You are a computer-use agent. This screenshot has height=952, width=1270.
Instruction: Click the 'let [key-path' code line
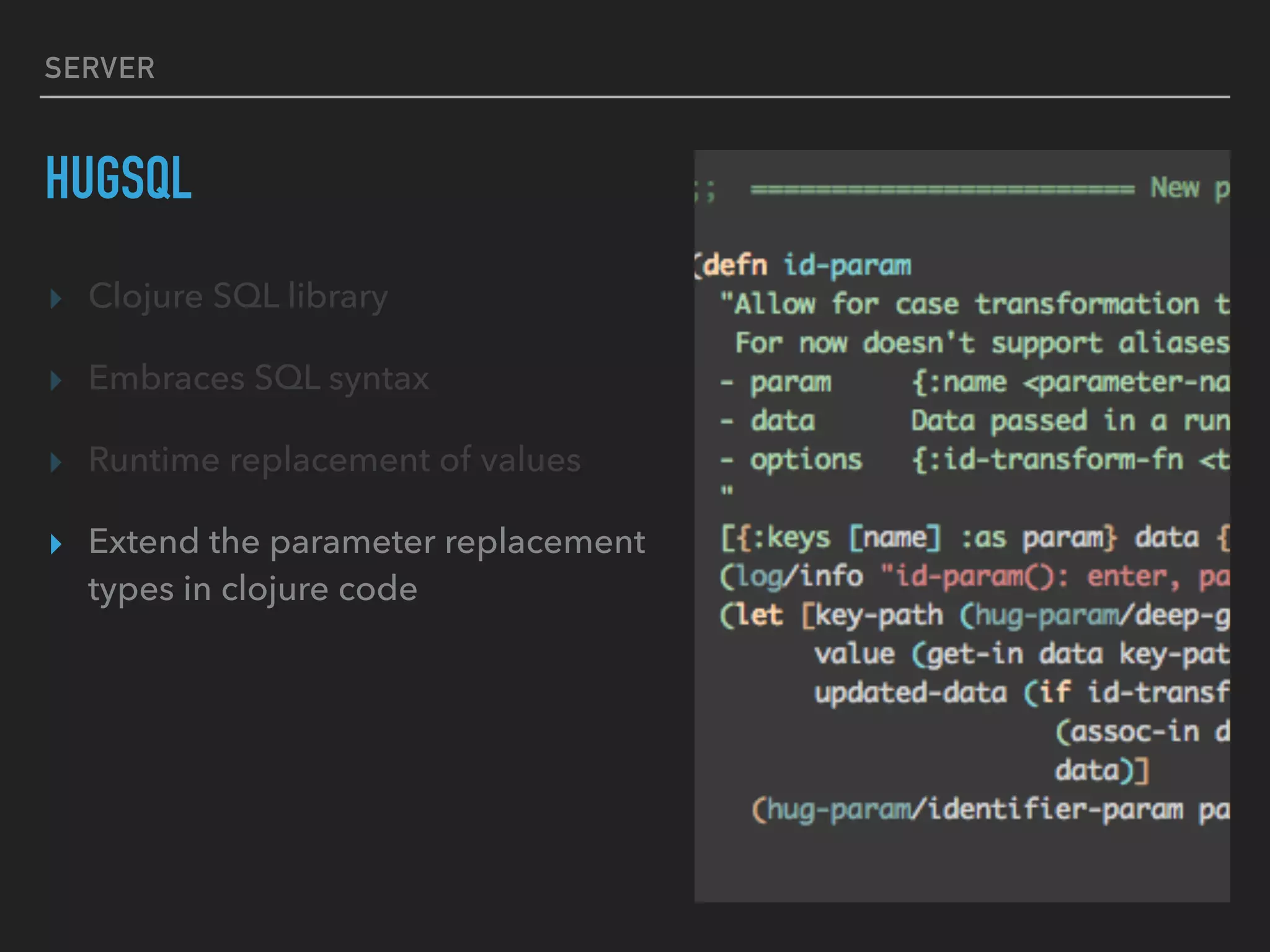974,615
